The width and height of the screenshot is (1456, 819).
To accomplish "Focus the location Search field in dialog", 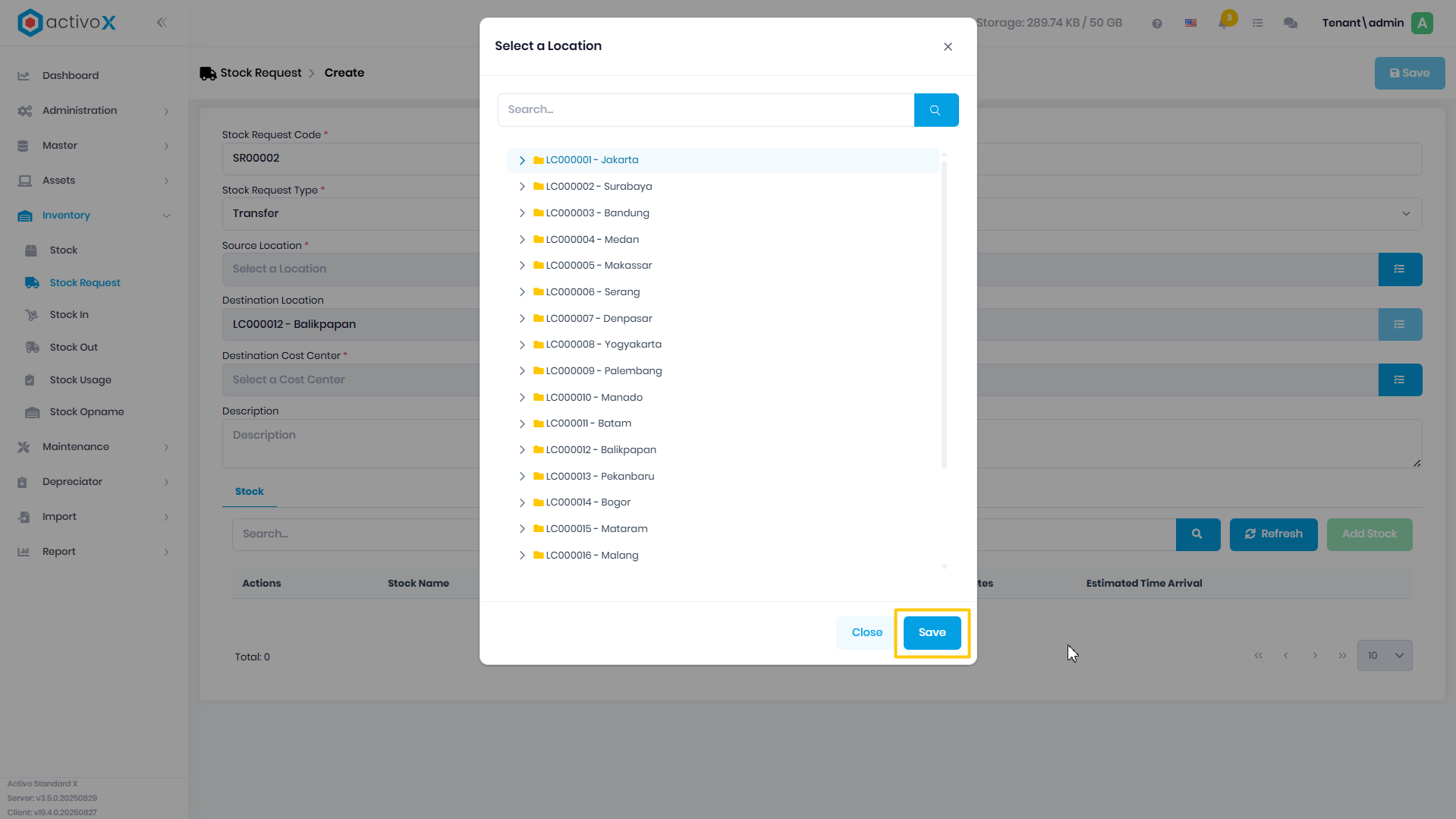I will (706, 110).
